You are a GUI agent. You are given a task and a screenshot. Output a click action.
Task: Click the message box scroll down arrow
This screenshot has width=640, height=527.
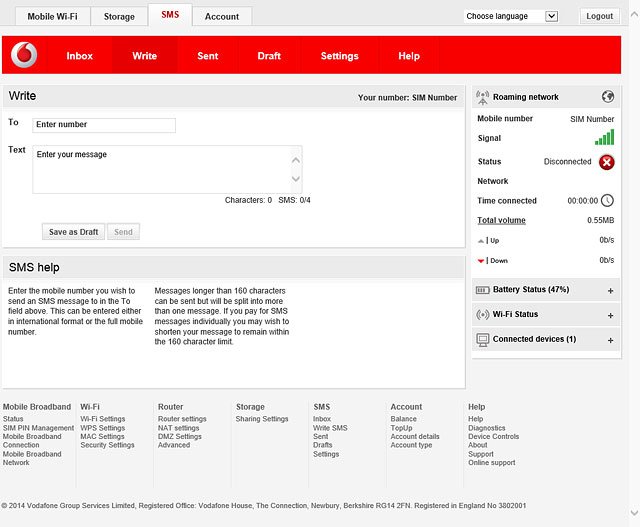(296, 179)
